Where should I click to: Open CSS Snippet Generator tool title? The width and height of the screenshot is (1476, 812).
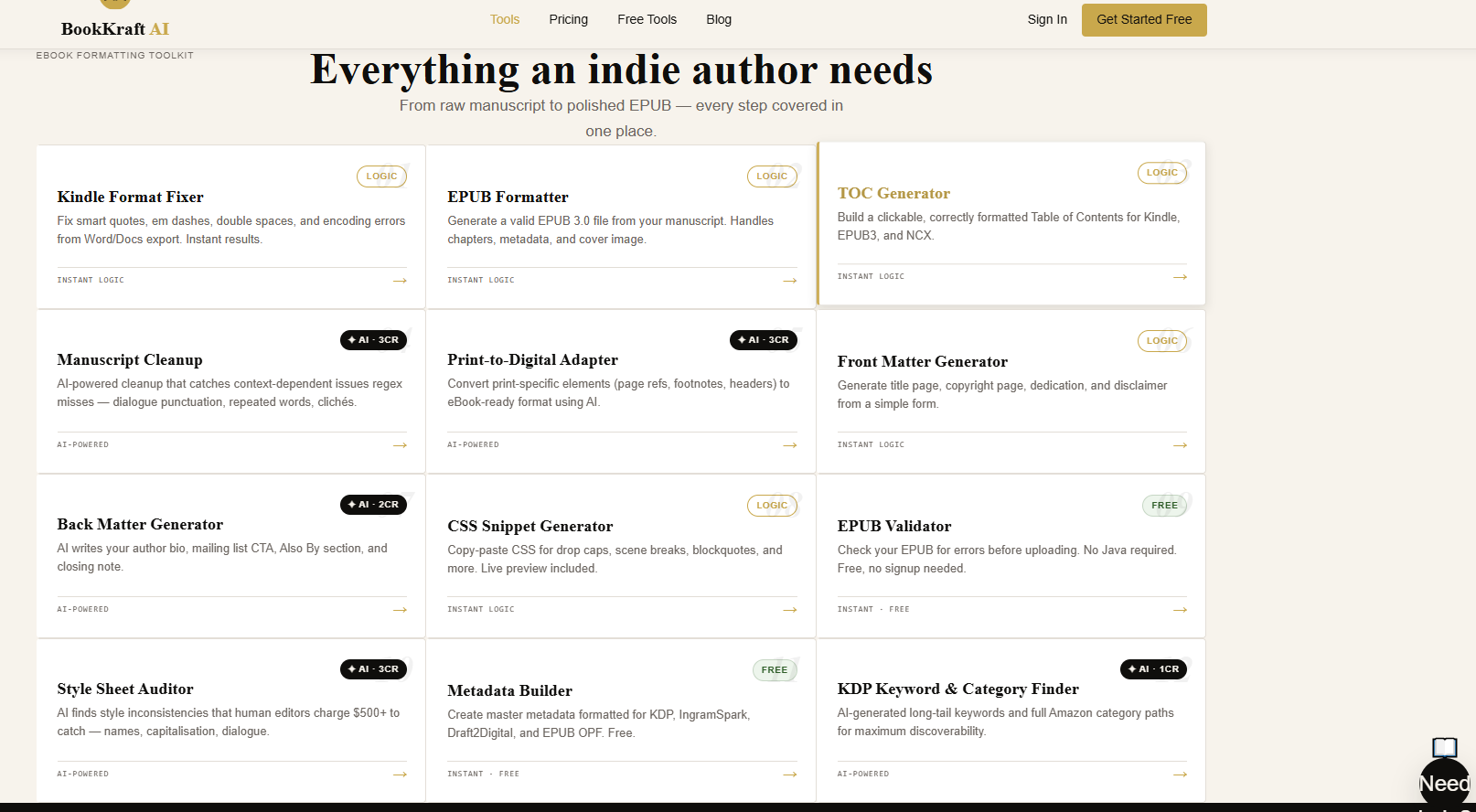pyautogui.click(x=530, y=526)
